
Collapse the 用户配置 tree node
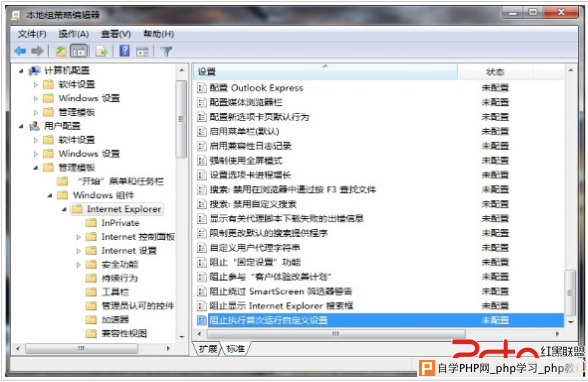pos(21,126)
